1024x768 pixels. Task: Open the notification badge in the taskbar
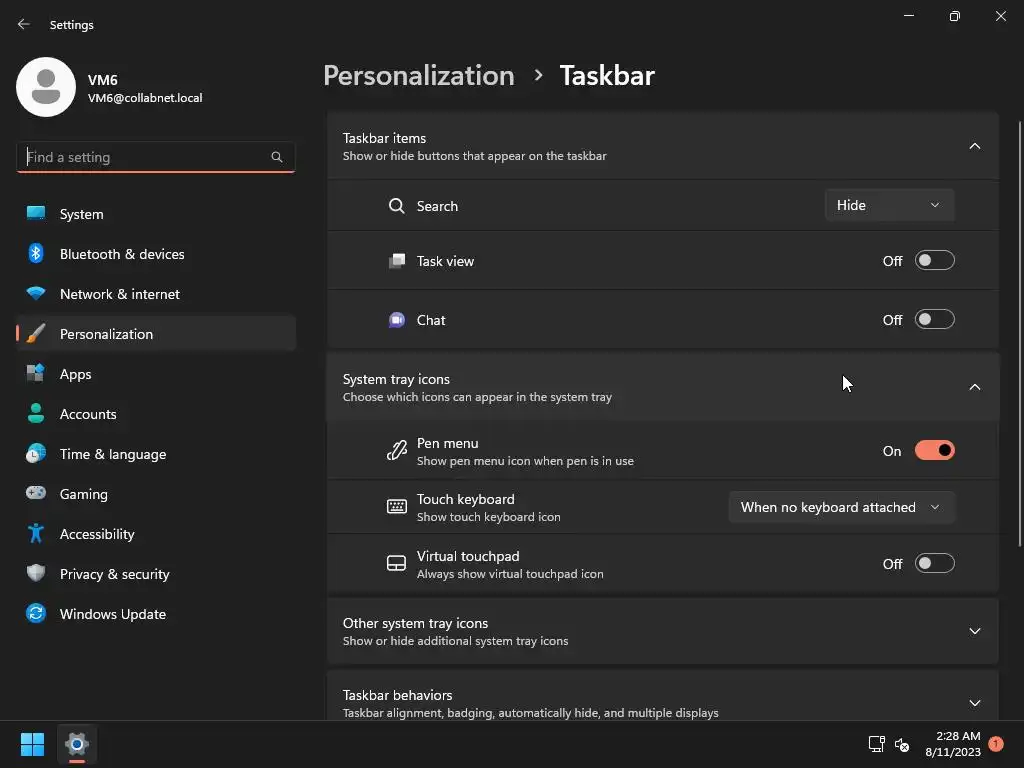tap(995, 744)
